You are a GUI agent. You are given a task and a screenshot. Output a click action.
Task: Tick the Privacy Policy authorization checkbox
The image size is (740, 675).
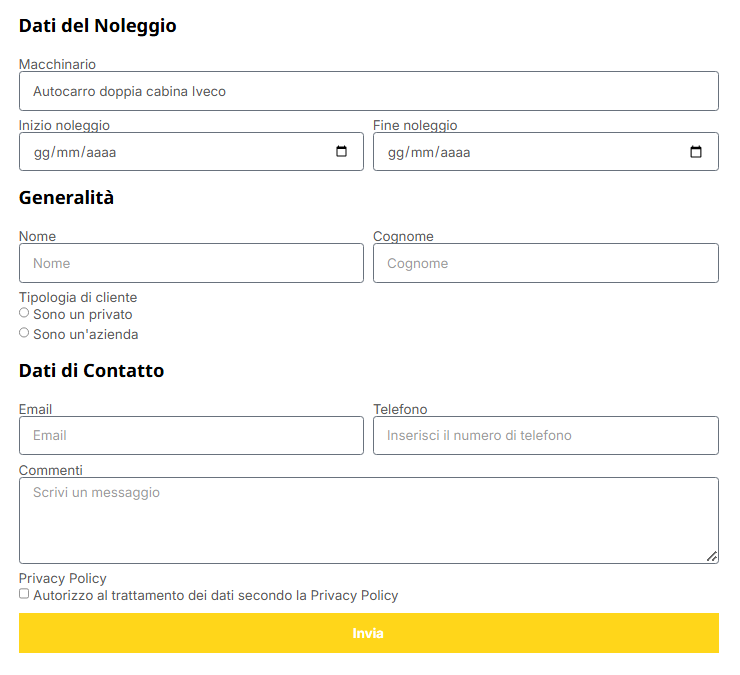tap(24, 594)
